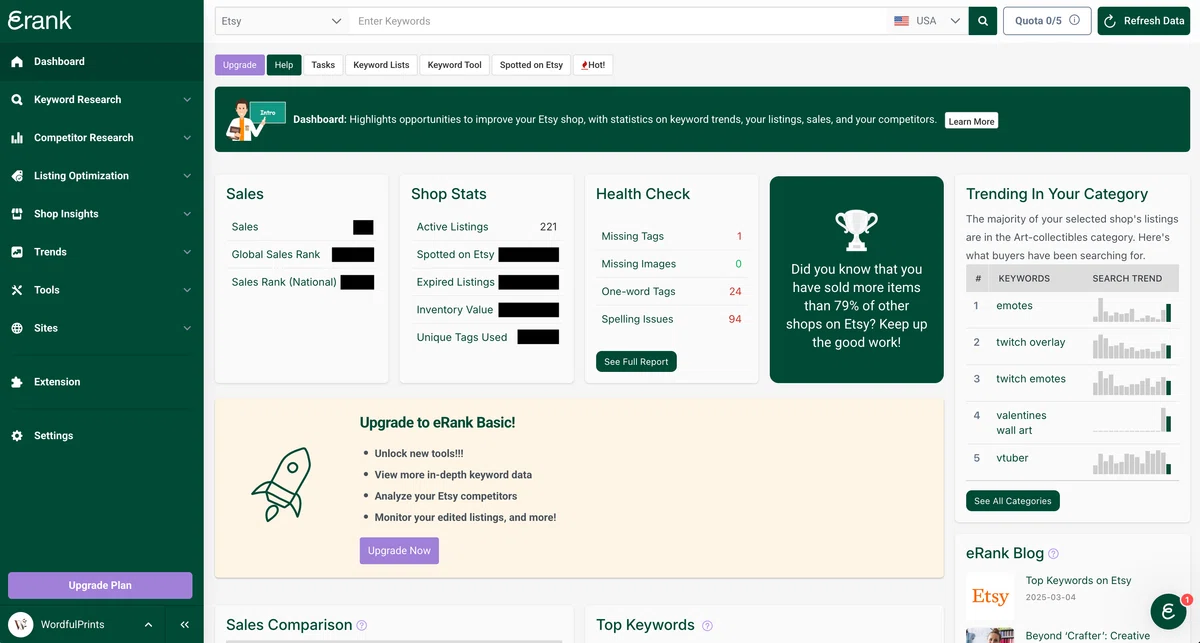This screenshot has width=1200, height=643.
Task: Click the Learn More button
Action: 971,121
